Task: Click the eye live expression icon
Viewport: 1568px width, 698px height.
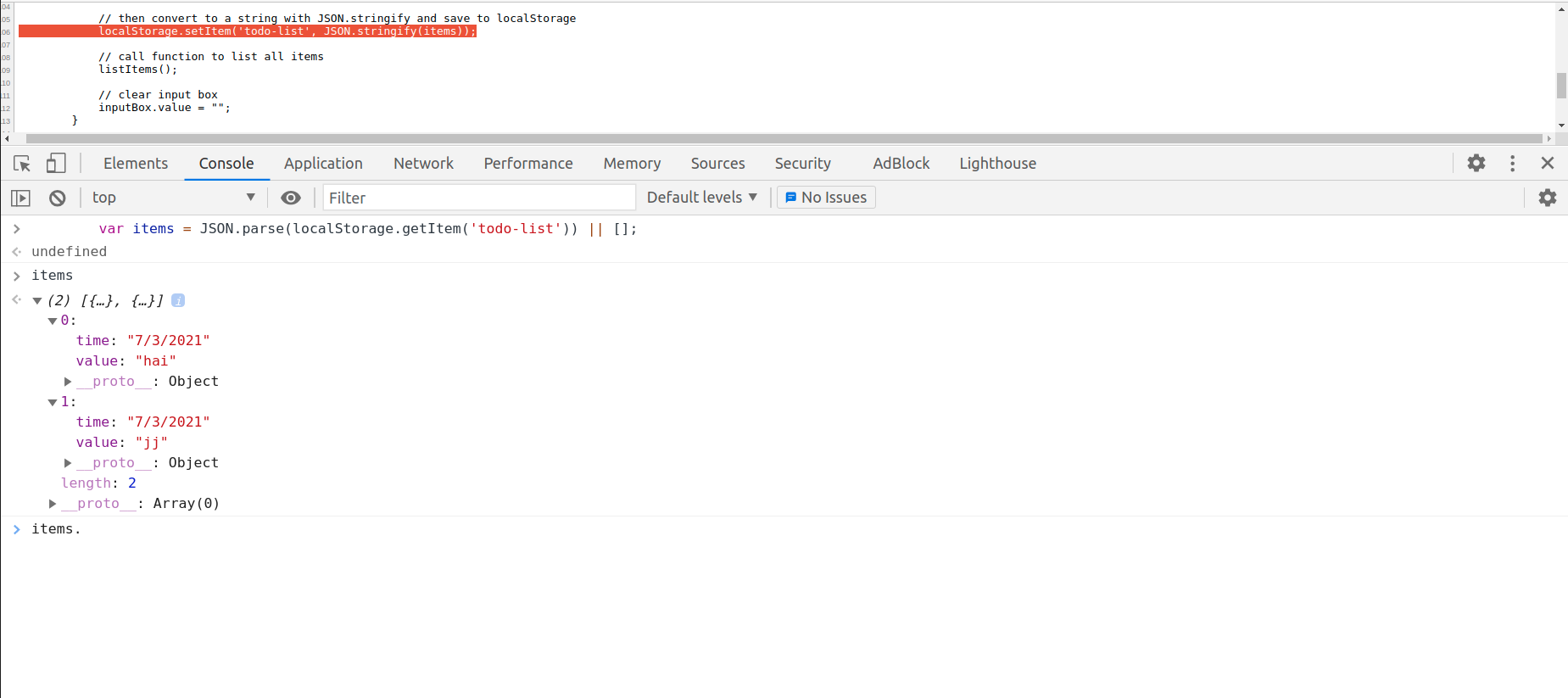Action: click(291, 198)
